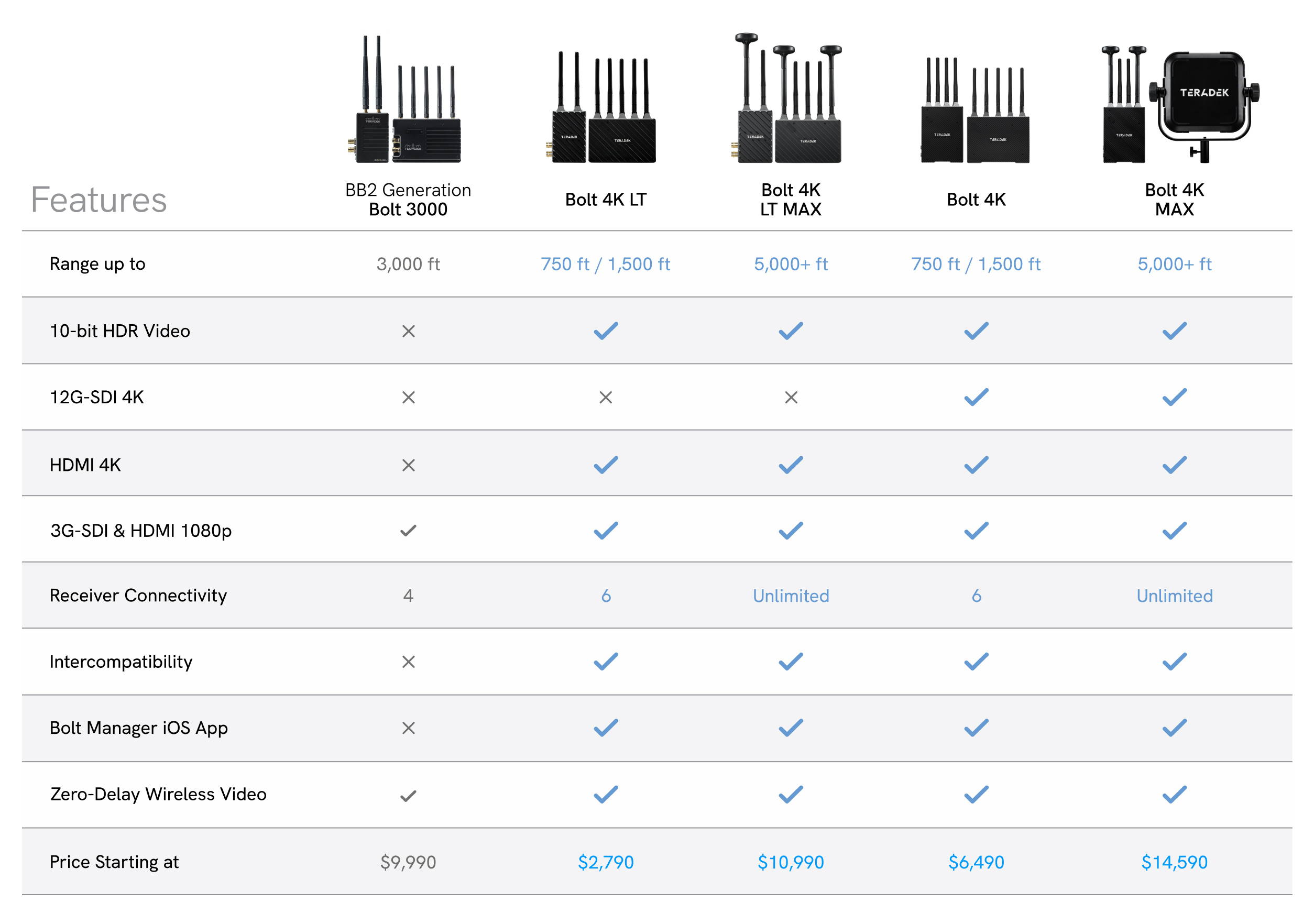Click Bolt 4K 10-bit HDR Video checkmark
The width and height of the screenshot is (1314, 924).
(977, 331)
